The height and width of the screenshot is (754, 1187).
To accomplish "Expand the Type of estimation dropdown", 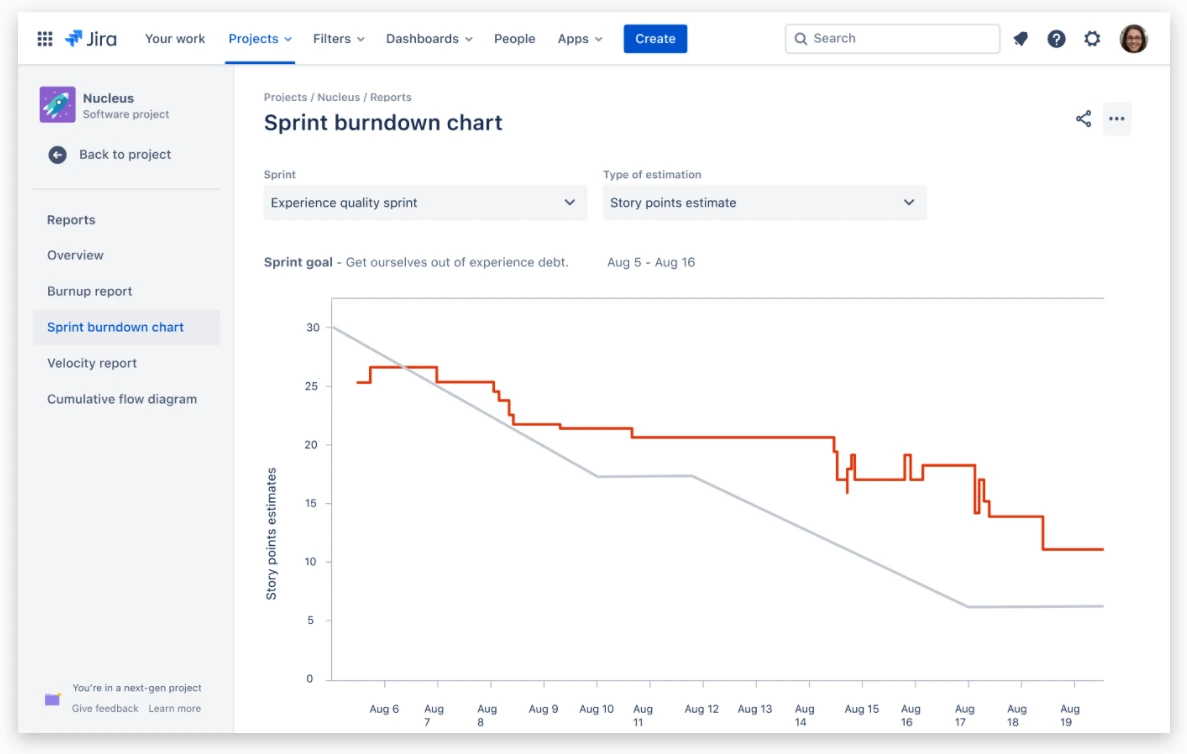I will click(764, 203).
